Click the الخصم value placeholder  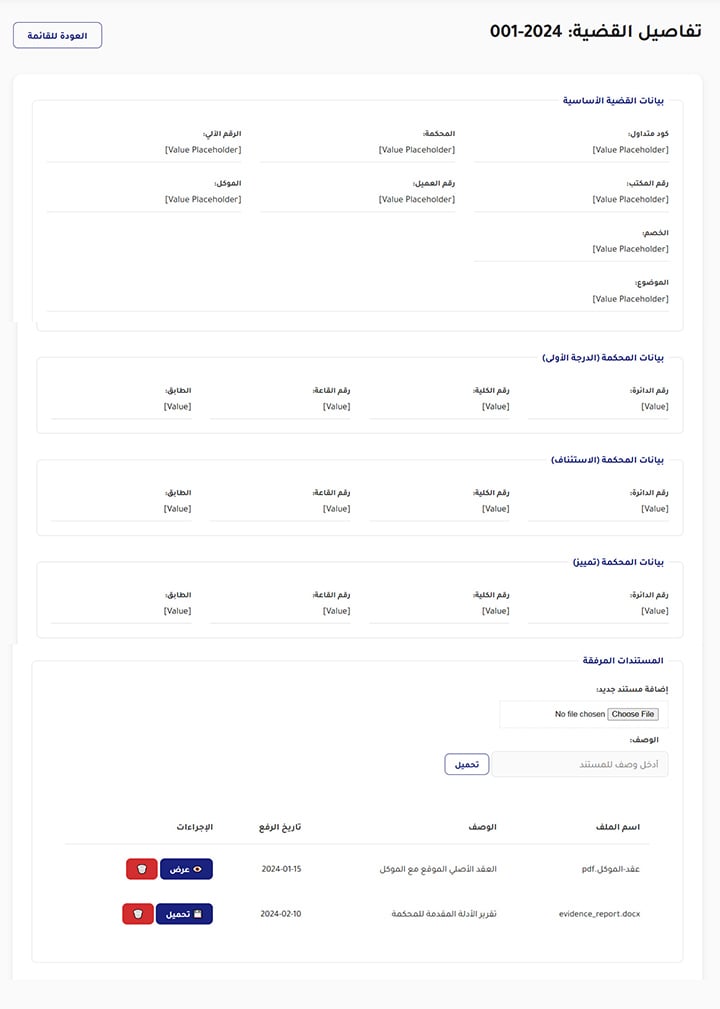pos(631,249)
